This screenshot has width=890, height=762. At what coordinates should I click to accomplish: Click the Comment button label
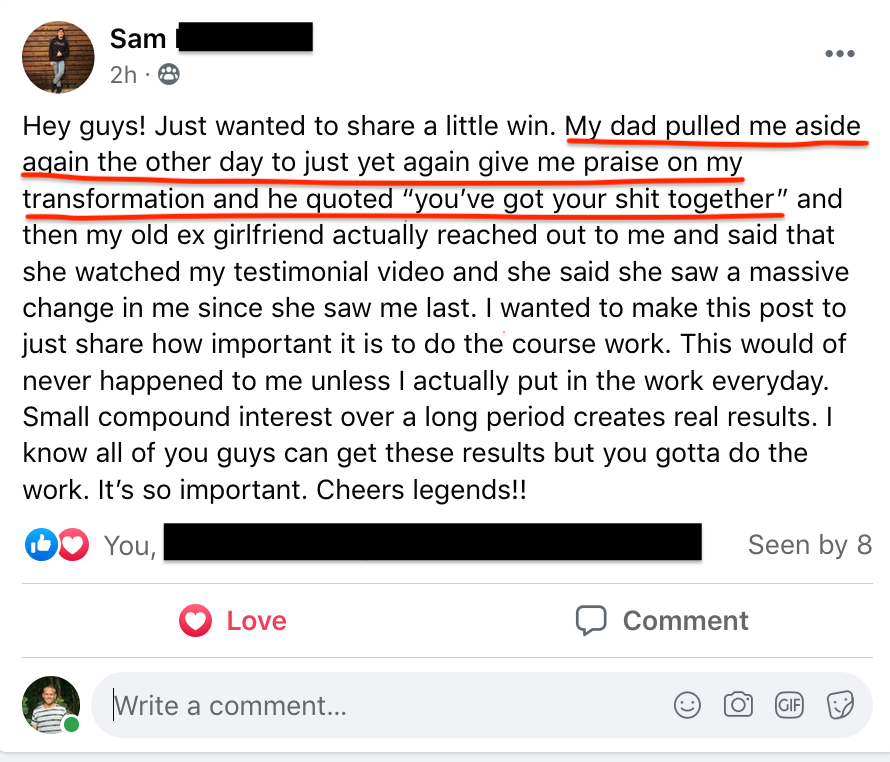point(685,621)
